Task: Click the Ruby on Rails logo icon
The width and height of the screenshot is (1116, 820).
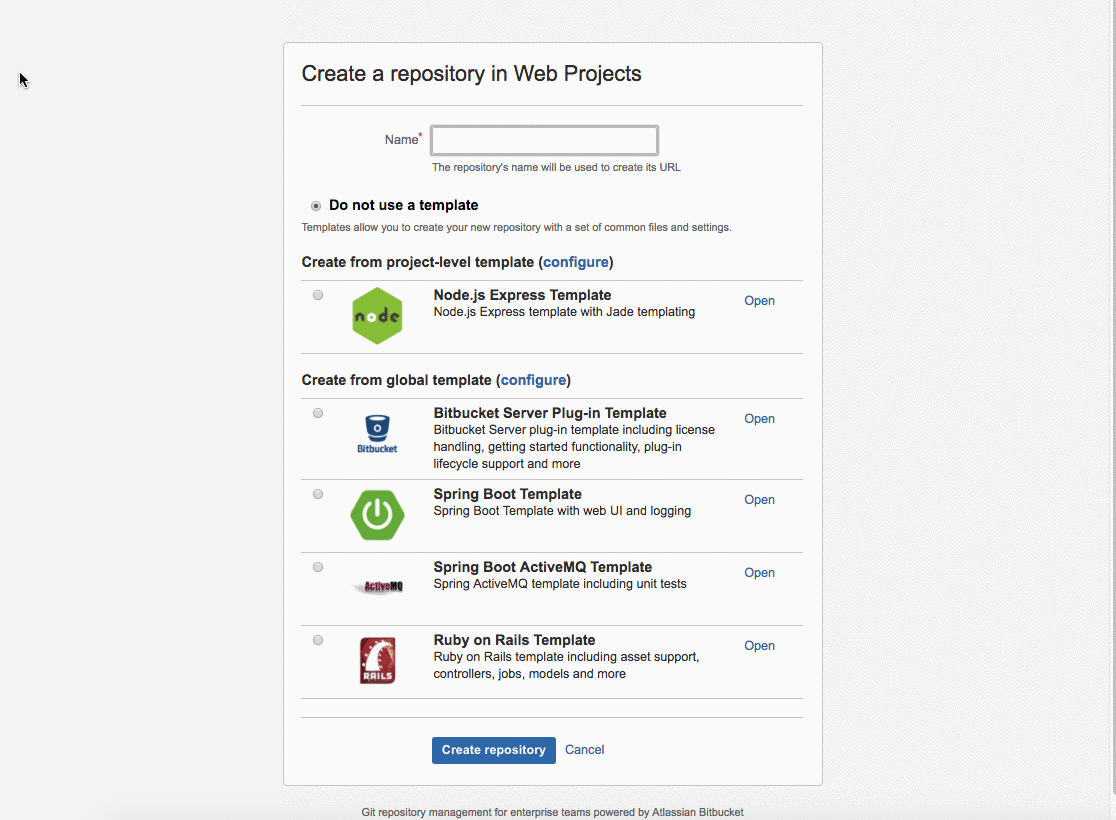Action: pyautogui.click(x=377, y=661)
